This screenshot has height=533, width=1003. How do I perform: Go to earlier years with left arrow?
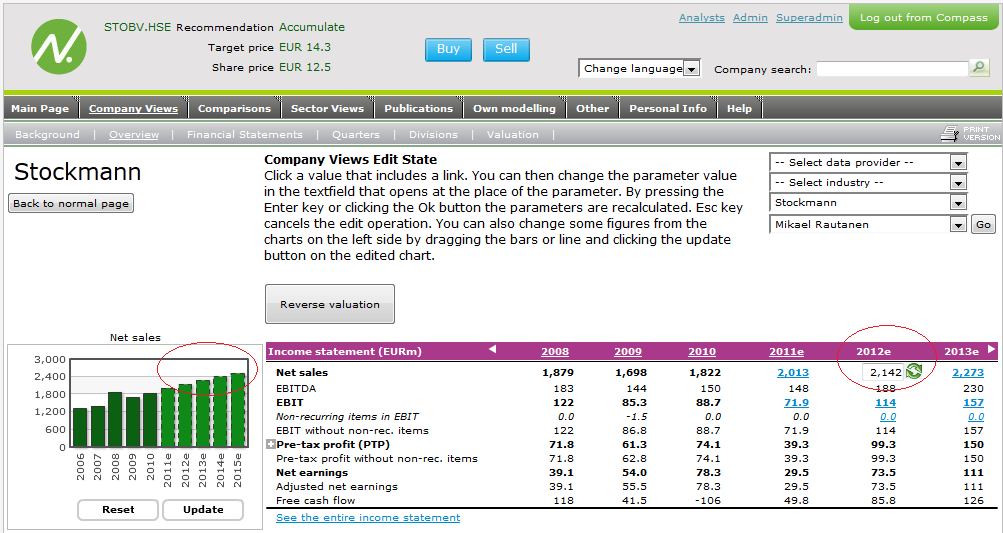[x=492, y=349]
